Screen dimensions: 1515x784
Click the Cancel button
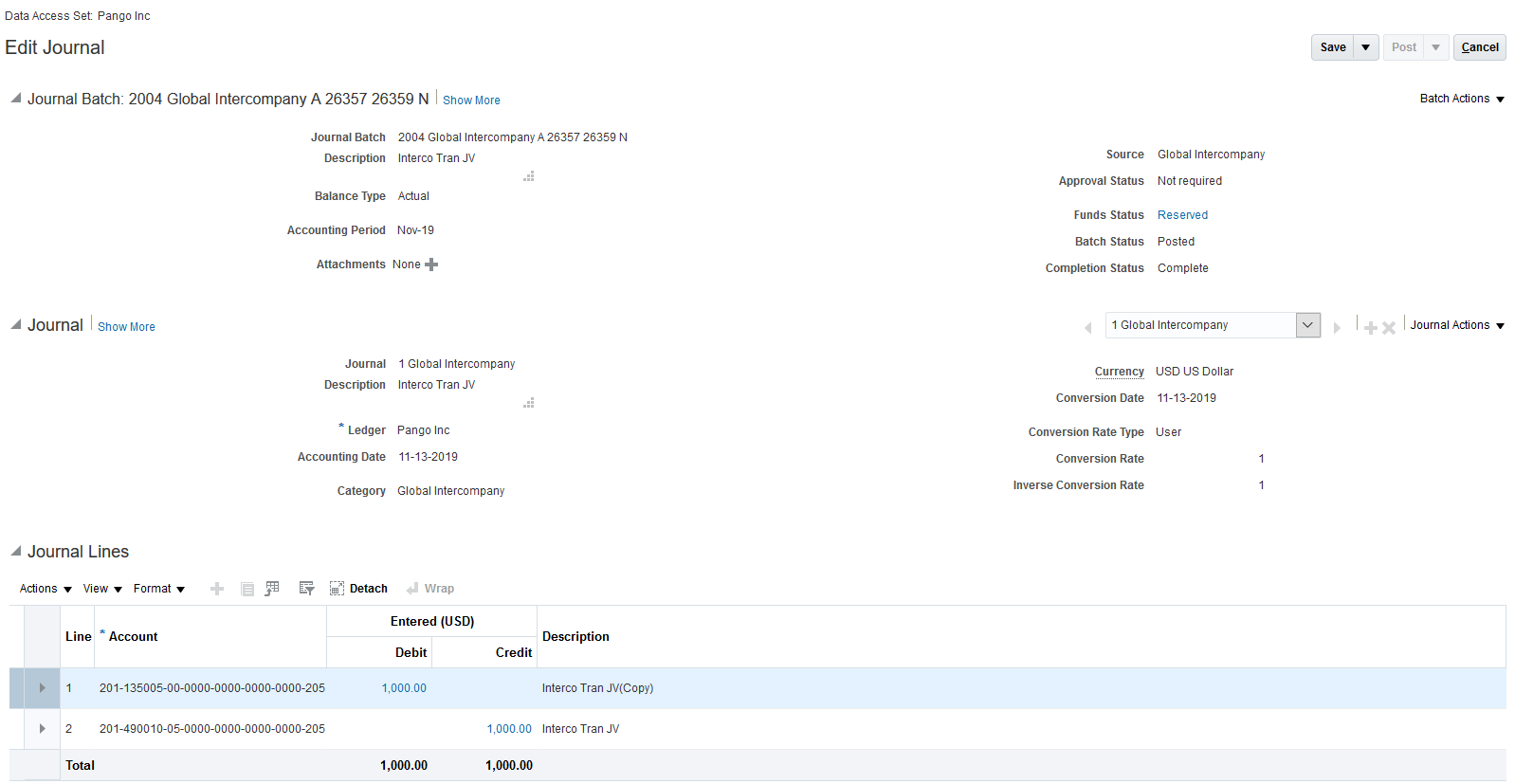click(x=1479, y=47)
